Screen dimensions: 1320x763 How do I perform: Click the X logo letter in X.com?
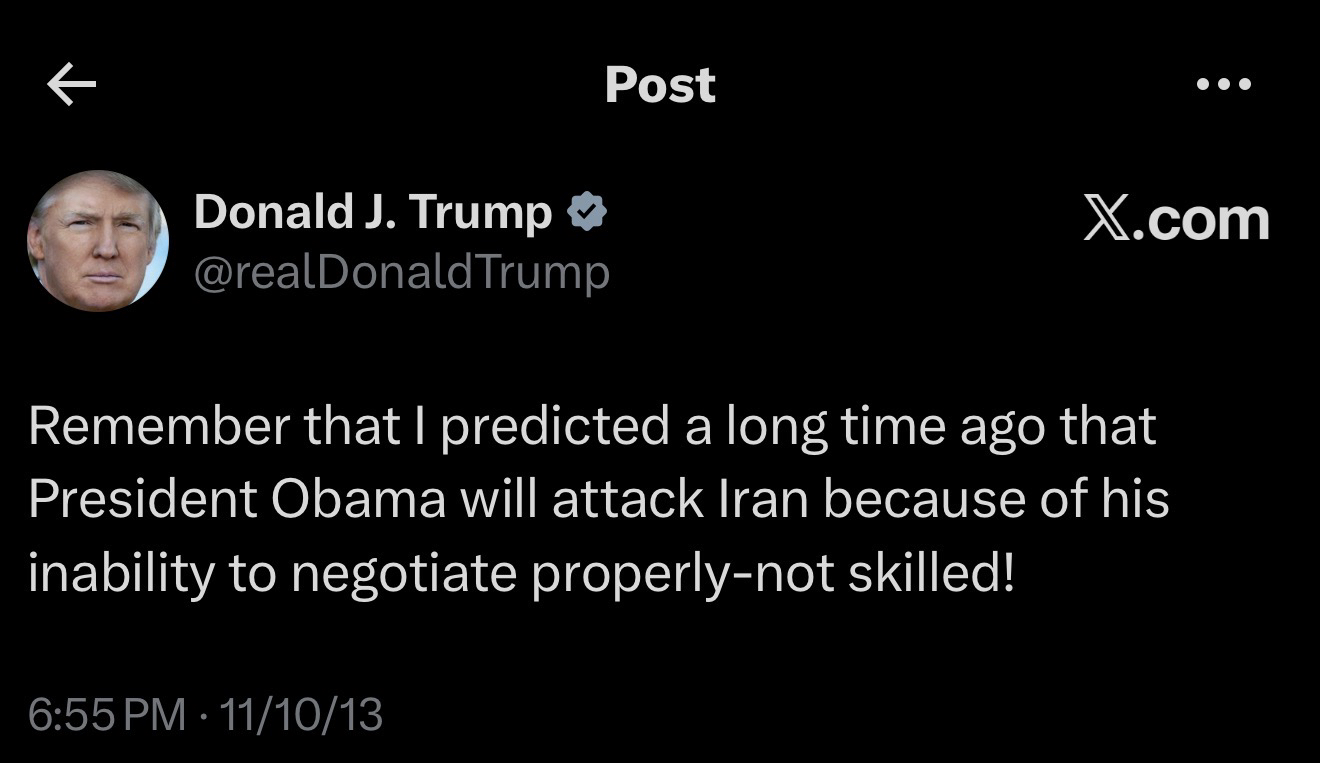(x=1108, y=218)
